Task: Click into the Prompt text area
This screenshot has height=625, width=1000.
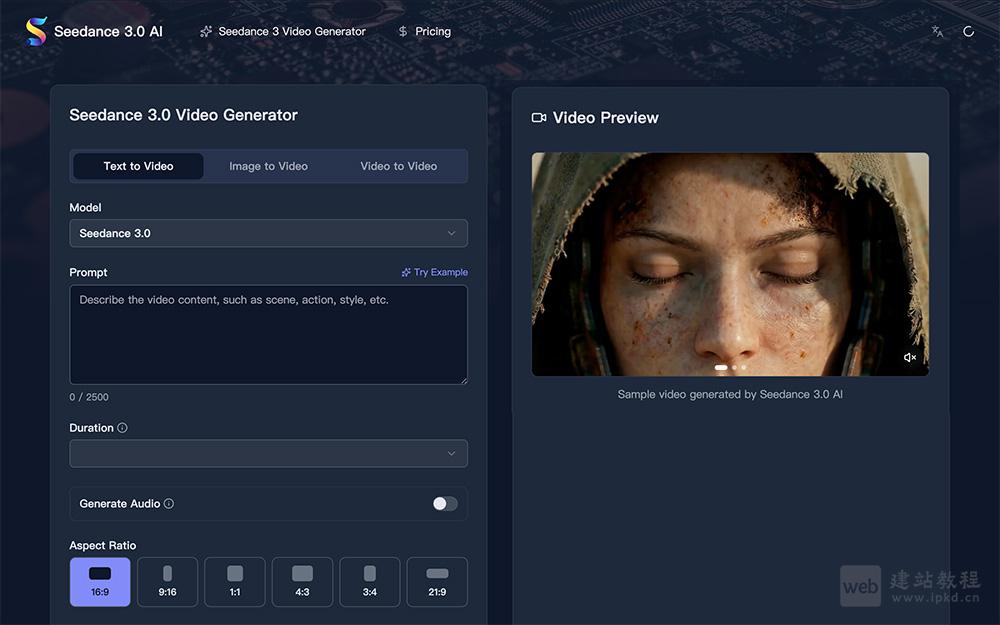Action: [x=268, y=335]
